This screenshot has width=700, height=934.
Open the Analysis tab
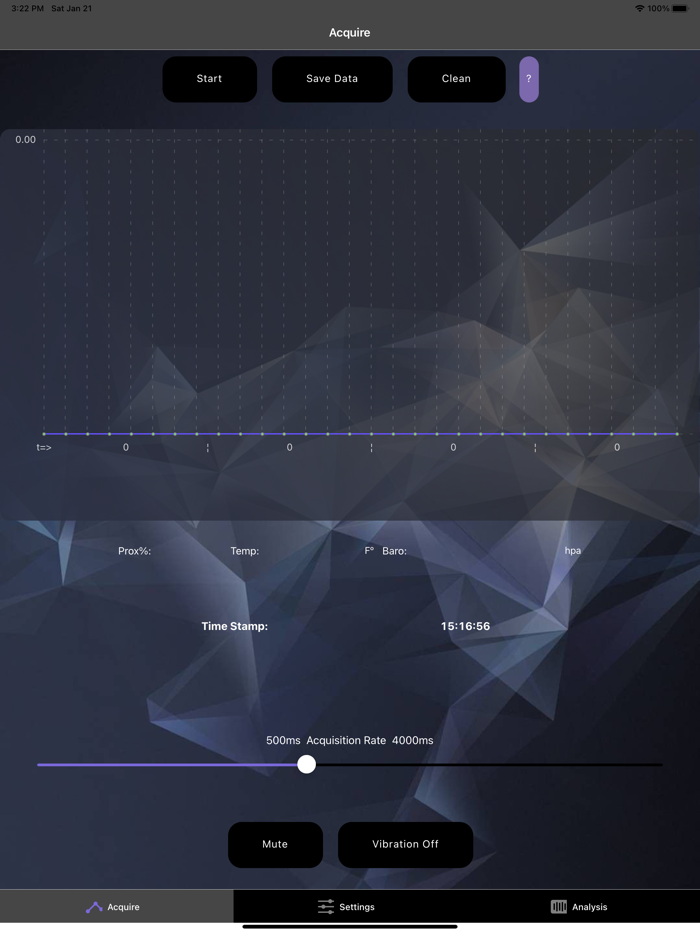pos(583,907)
